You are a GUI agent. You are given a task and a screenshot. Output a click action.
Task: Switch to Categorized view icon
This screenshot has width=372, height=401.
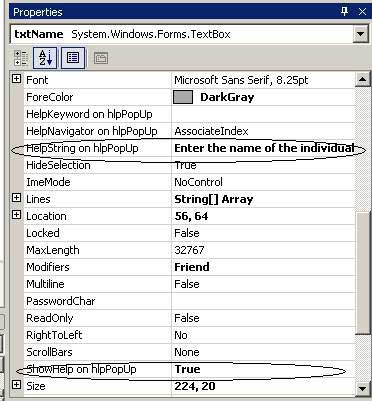pos(21,58)
